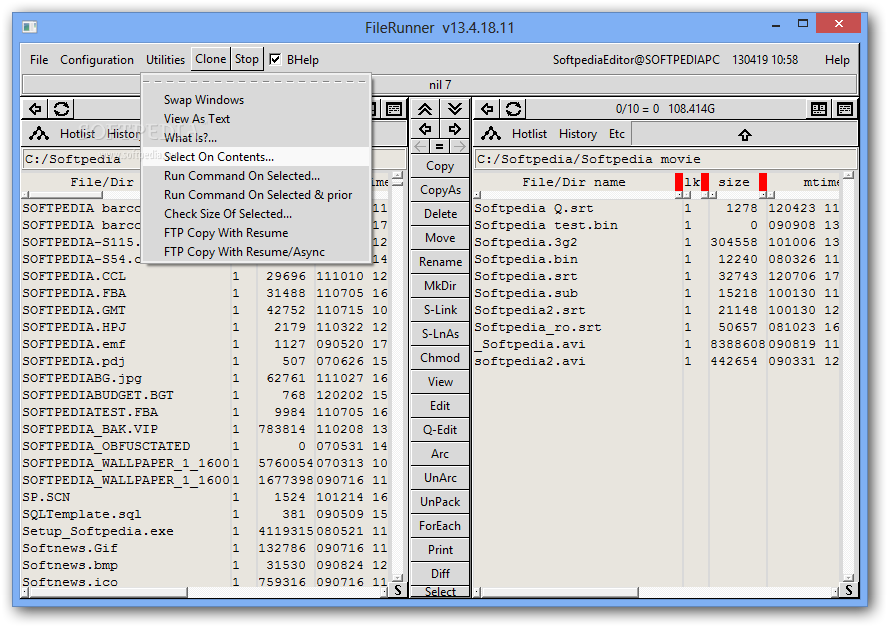Open the left panel Hotlist dropdown
Image resolution: width=888 pixels, height=627 pixels.
77,134
